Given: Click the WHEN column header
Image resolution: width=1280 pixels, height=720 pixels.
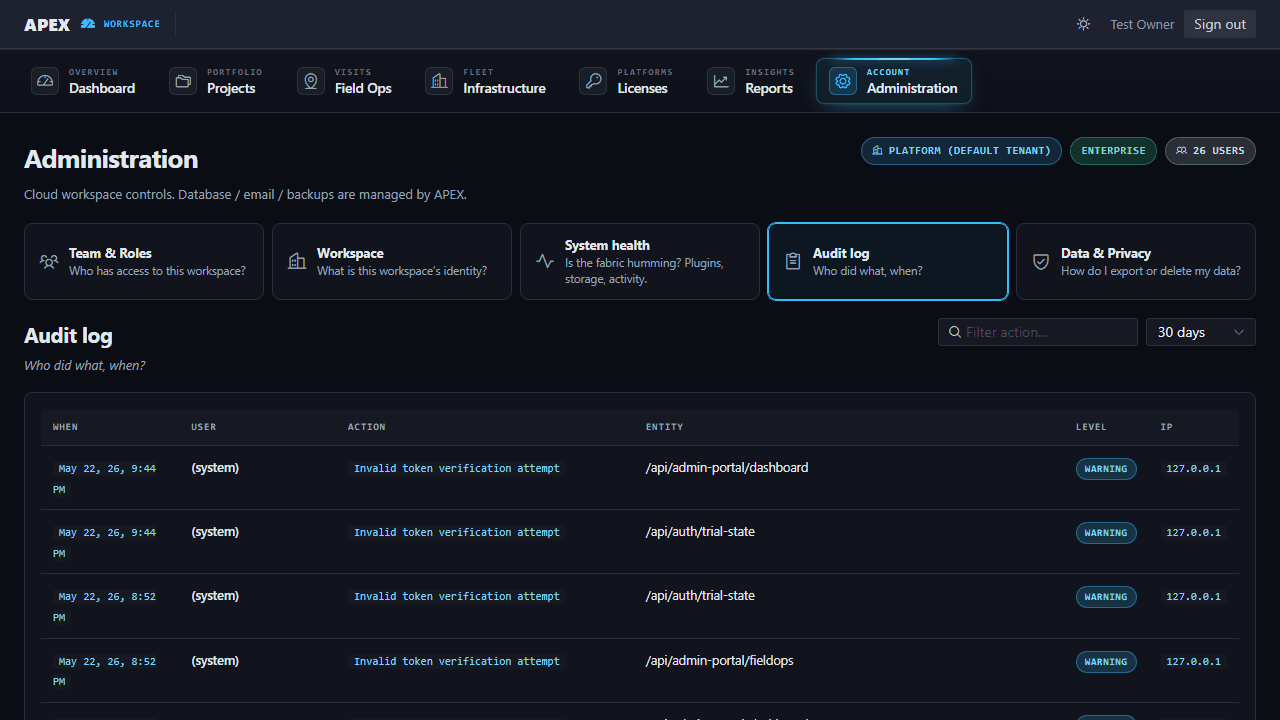Looking at the screenshot, I should (x=65, y=427).
